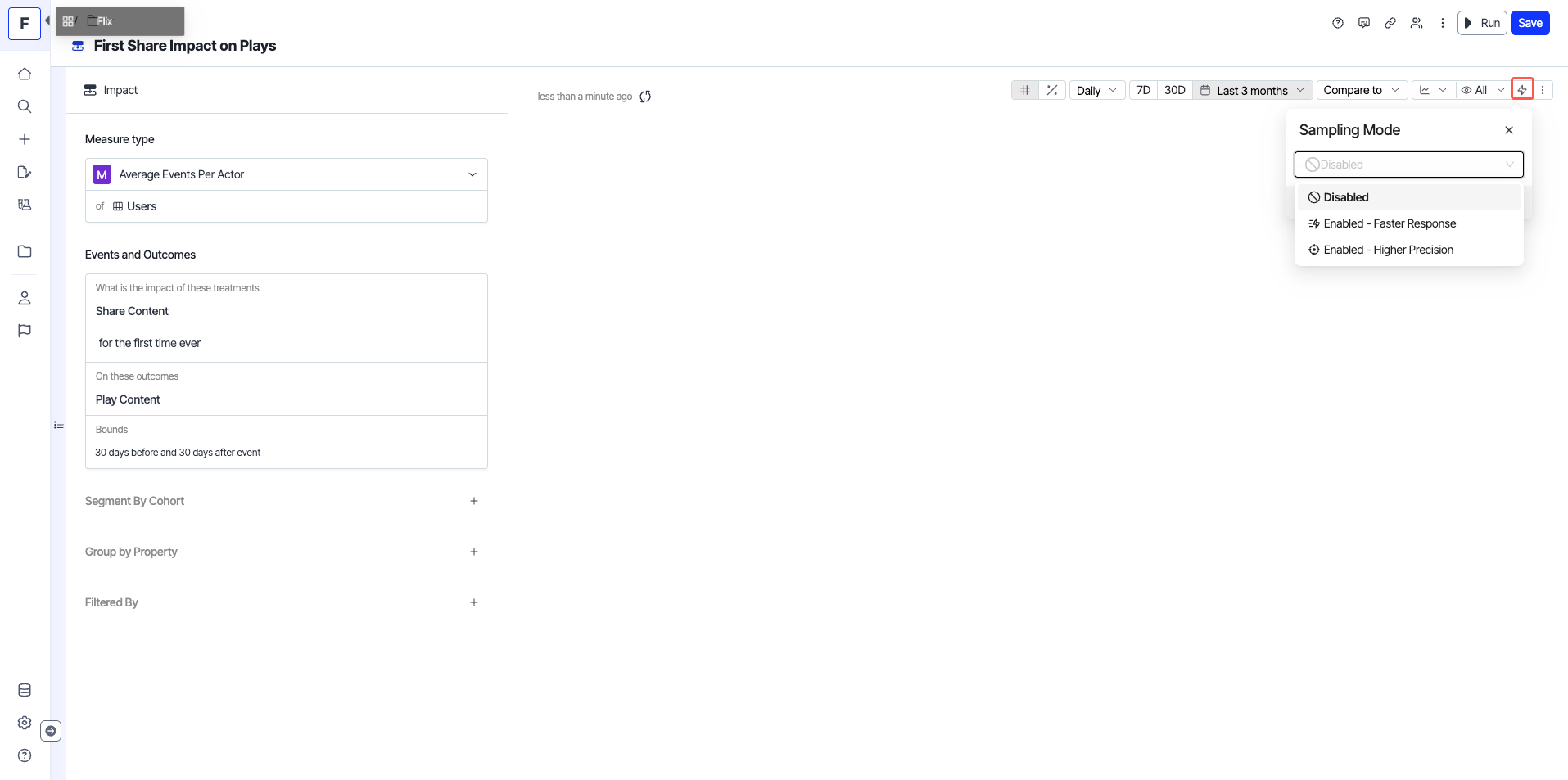Open the Average Events Per Actor dropdown
The width and height of the screenshot is (1568, 780).
[287, 174]
